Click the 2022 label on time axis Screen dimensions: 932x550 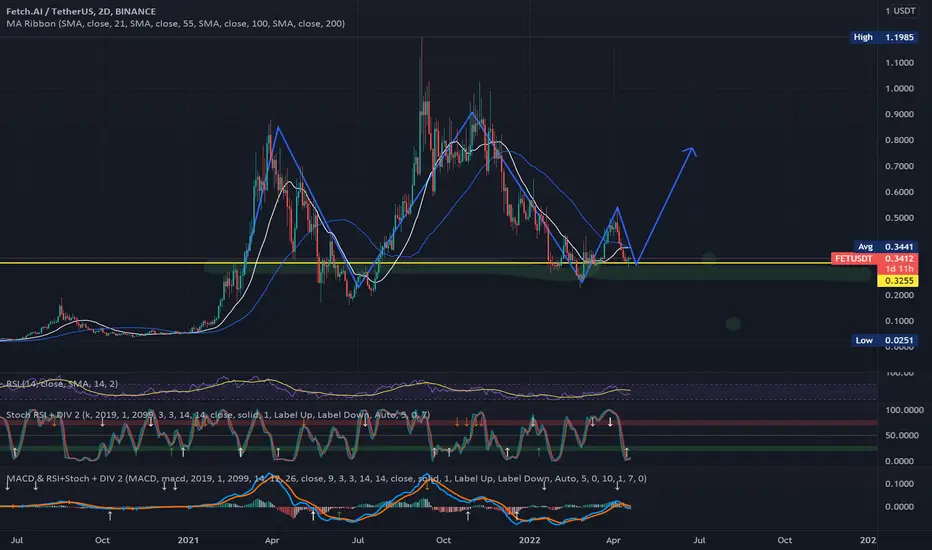tap(529, 540)
